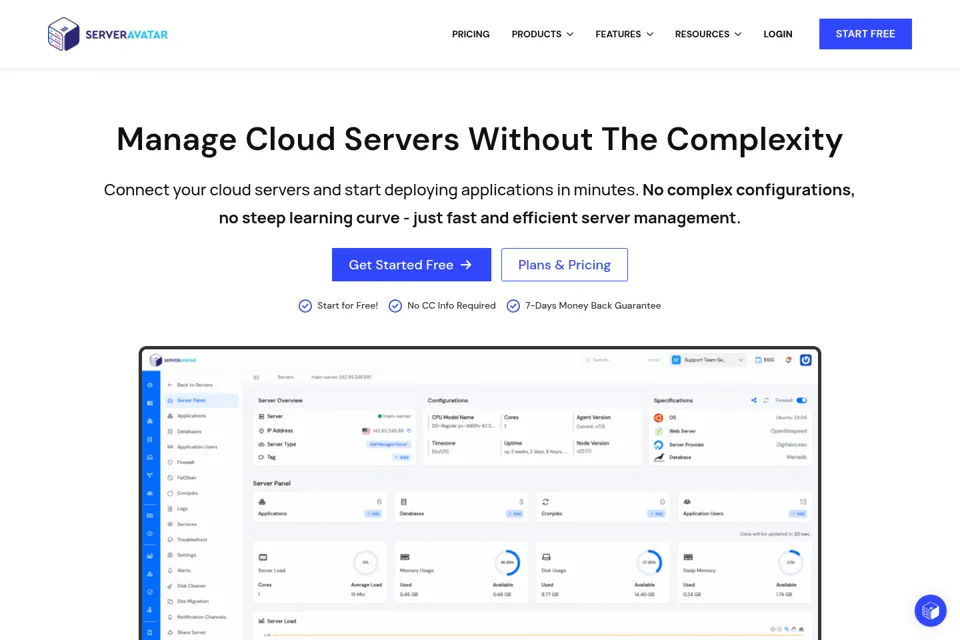Toggle the sidebar collapse icon near breadcrumb

[257, 377]
